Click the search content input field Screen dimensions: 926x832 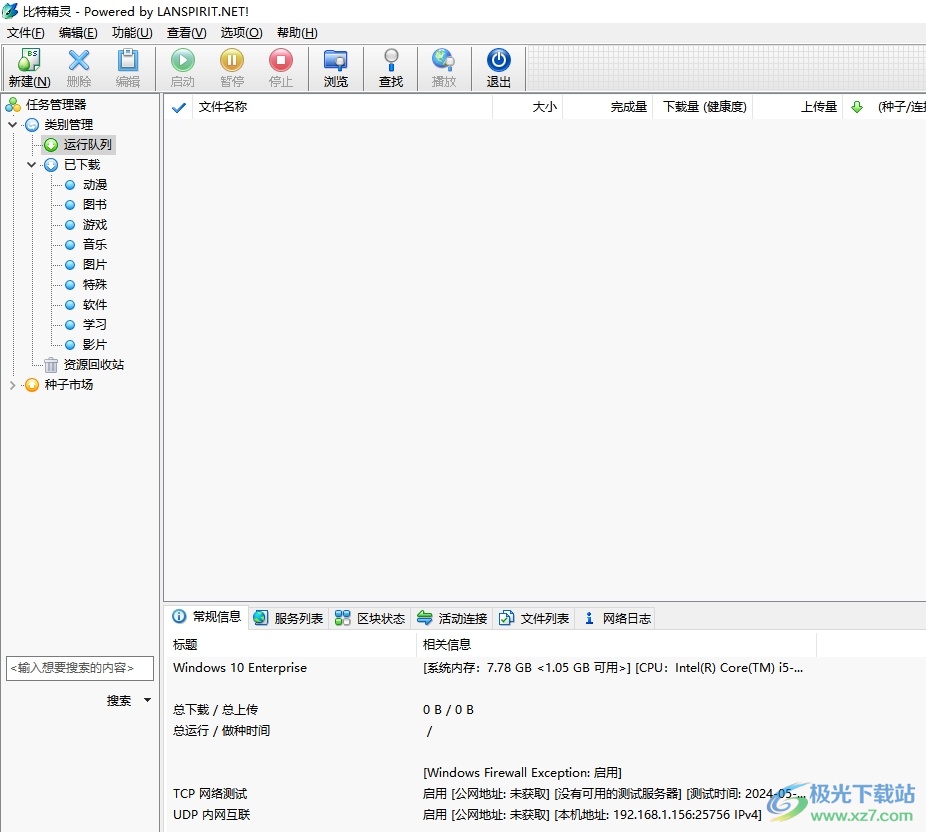[80, 668]
